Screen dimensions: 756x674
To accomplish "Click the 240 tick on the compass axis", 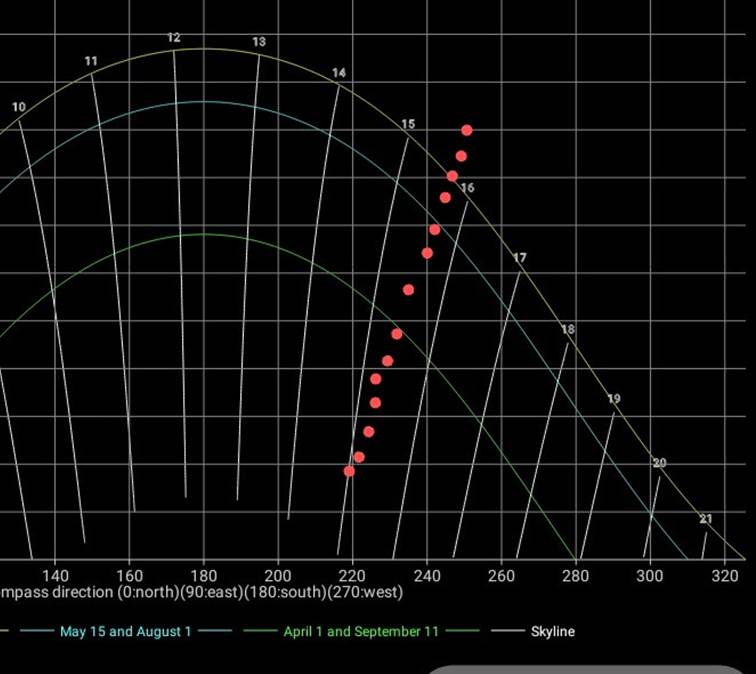I will point(427,575).
